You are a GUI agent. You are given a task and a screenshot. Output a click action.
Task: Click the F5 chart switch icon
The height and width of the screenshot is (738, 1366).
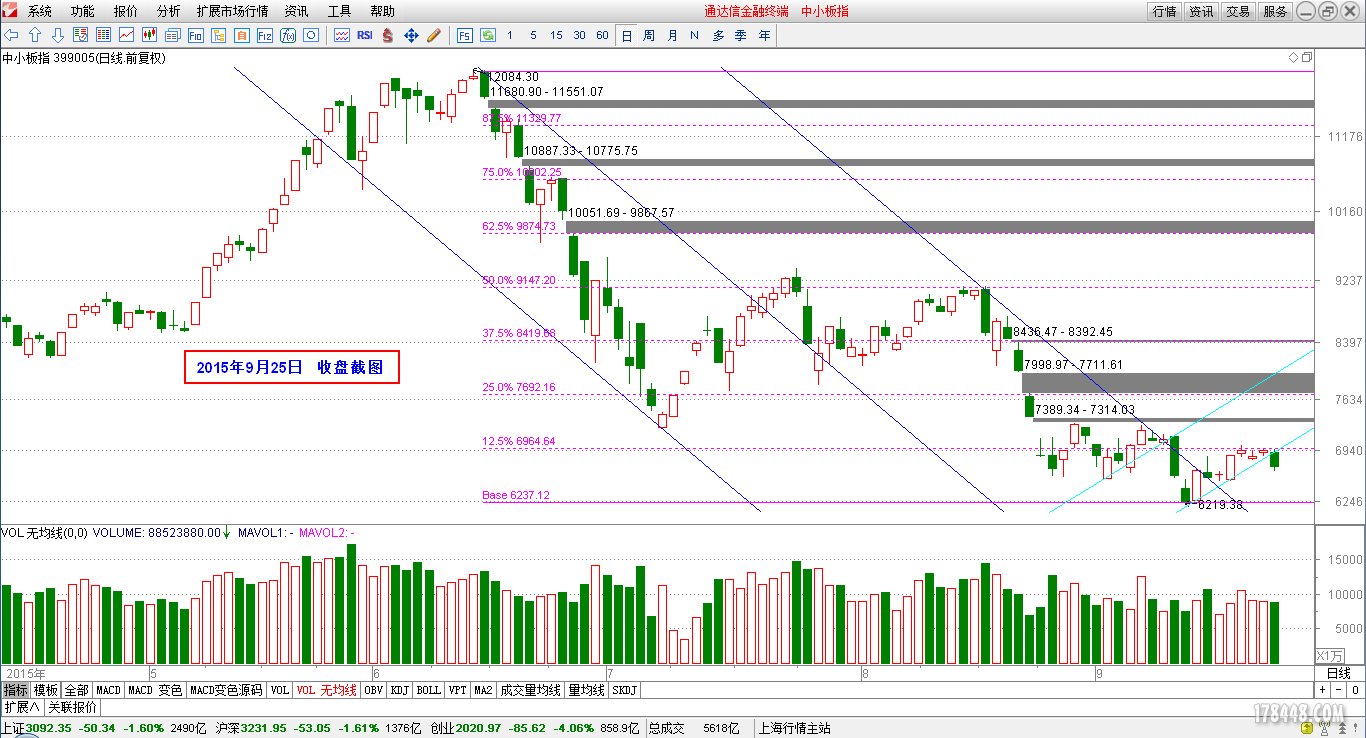465,35
